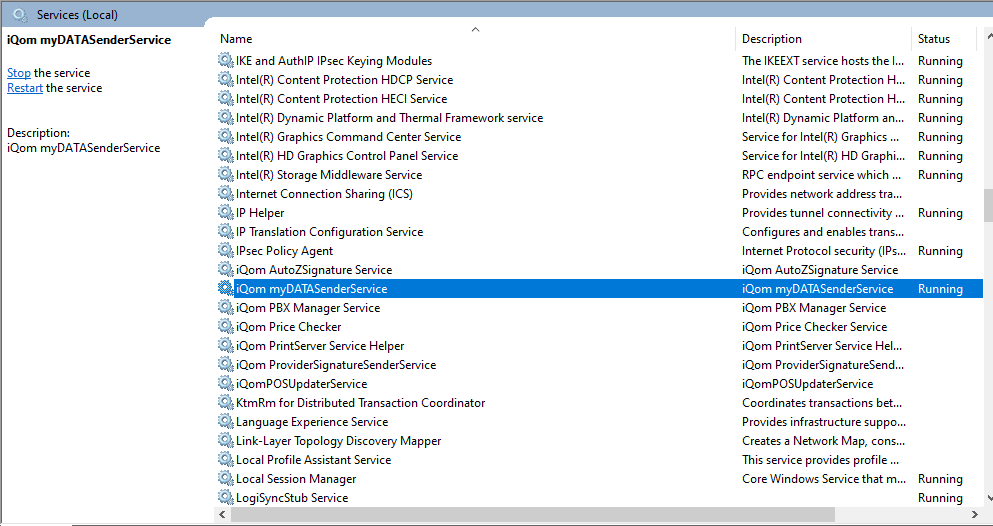Select iQom AutoZSignature Service entry
Screen dimensions: 993x526
point(314,270)
